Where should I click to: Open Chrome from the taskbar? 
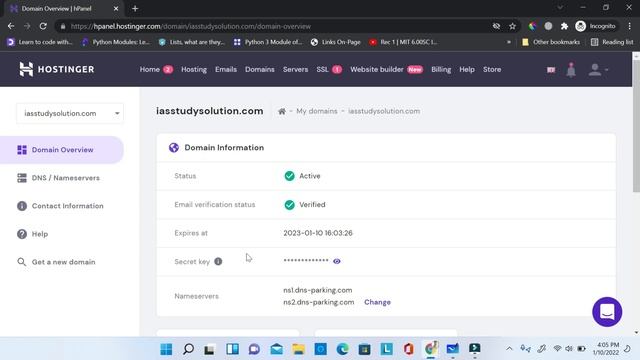431,349
